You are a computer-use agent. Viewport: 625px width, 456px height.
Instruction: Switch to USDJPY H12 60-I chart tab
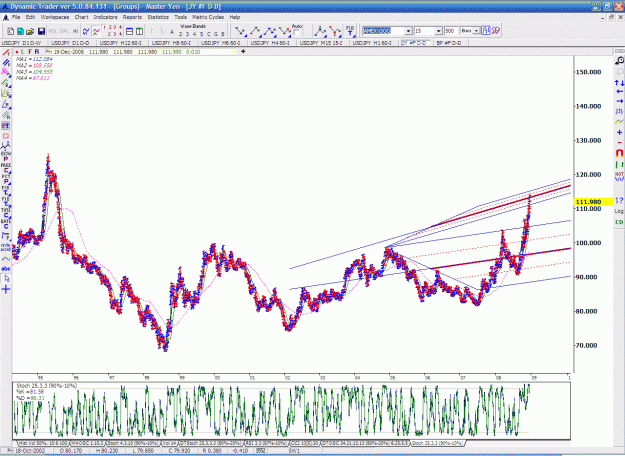point(121,43)
